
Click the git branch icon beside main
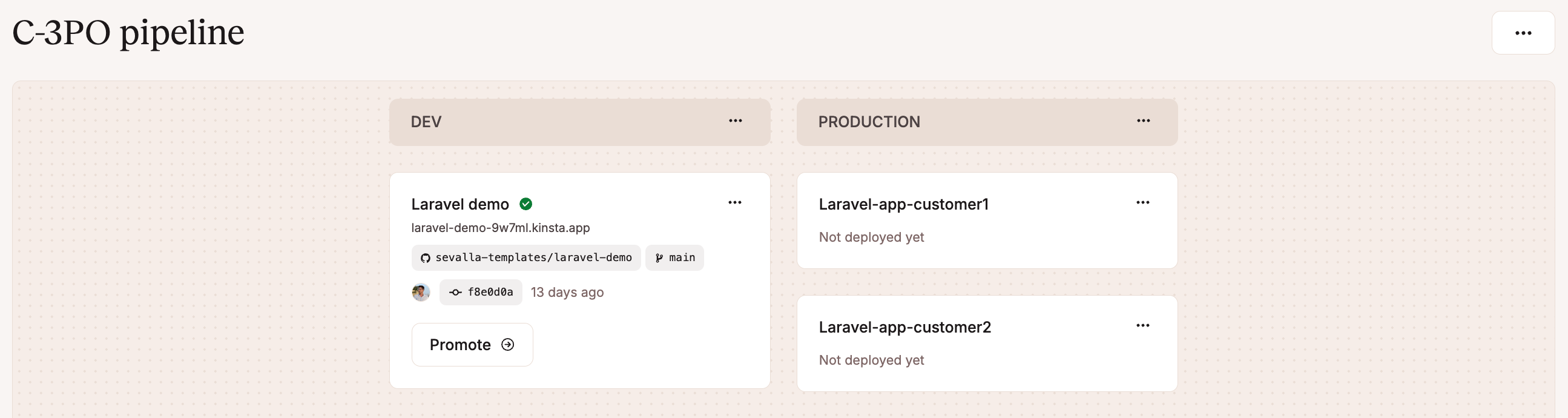(659, 258)
